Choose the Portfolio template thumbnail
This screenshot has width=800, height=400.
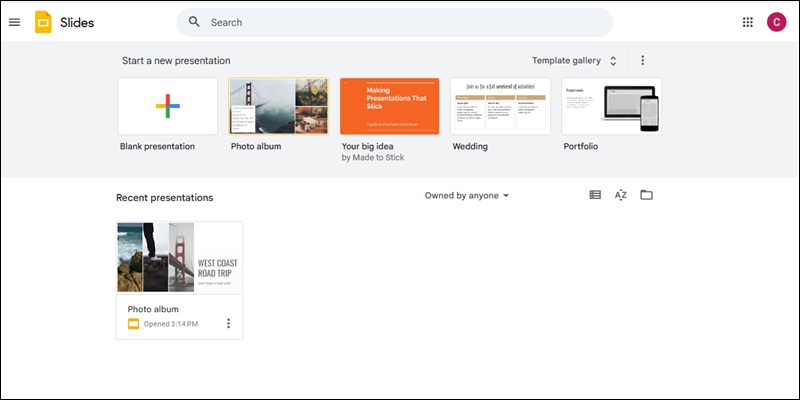(611, 106)
